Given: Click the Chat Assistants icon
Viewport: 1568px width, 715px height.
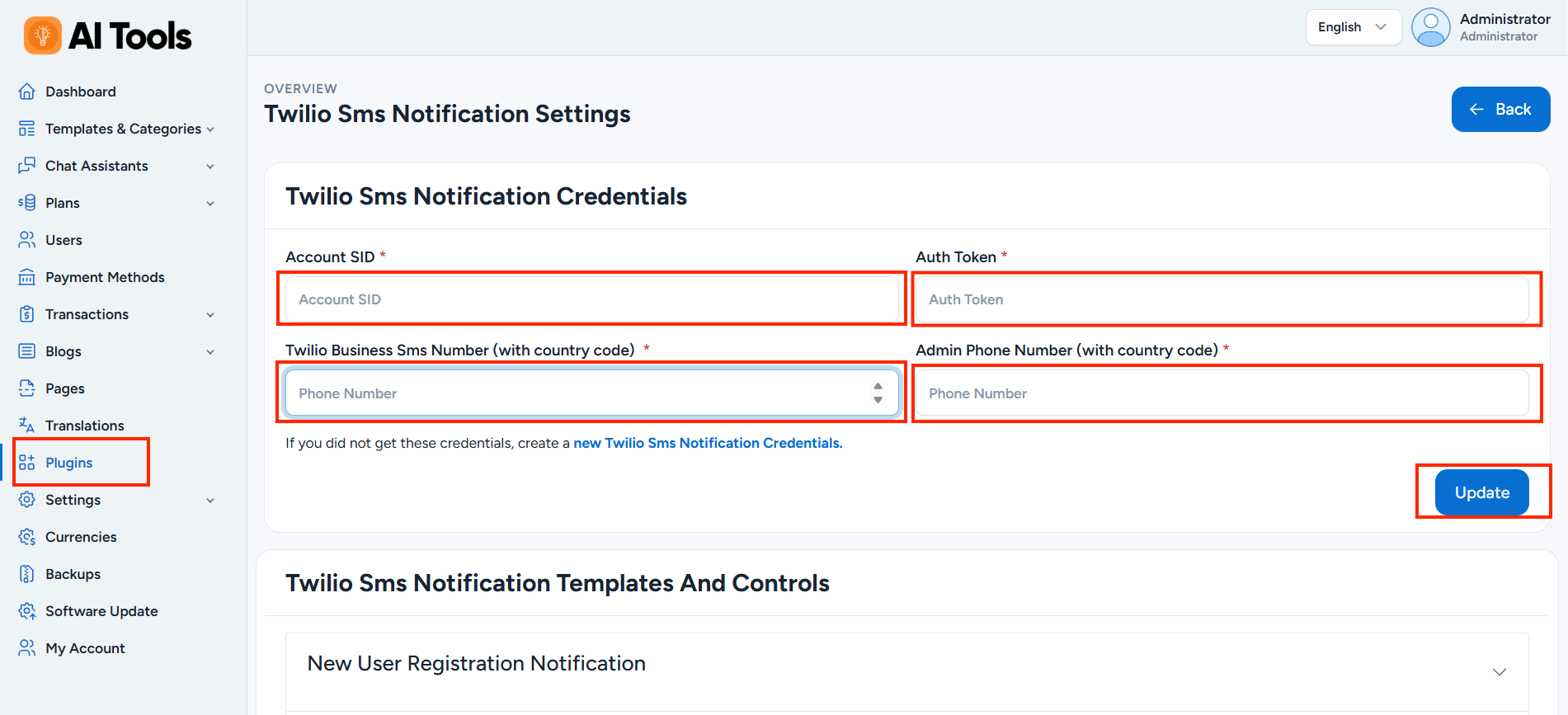Looking at the screenshot, I should pyautogui.click(x=27, y=166).
